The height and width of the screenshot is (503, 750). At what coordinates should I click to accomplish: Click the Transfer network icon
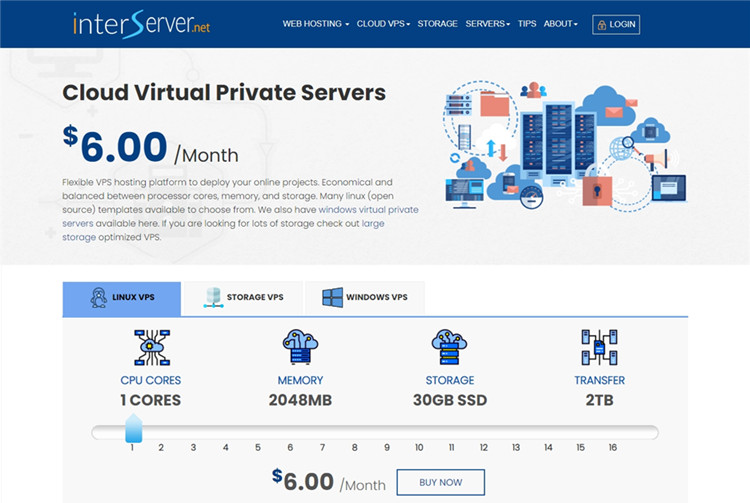coord(599,347)
